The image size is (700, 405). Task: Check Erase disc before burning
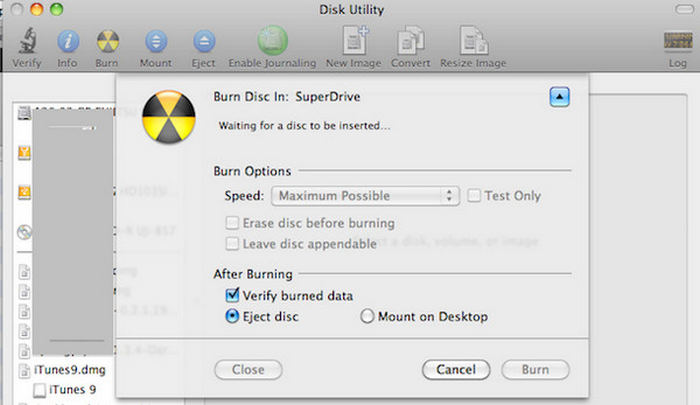232,222
